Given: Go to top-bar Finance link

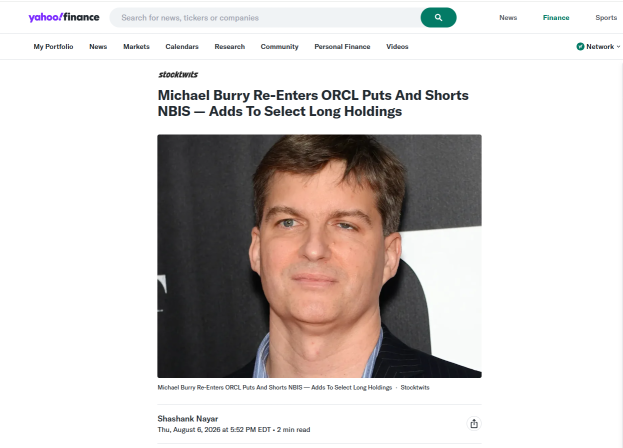Looking at the screenshot, I should (556, 17).
